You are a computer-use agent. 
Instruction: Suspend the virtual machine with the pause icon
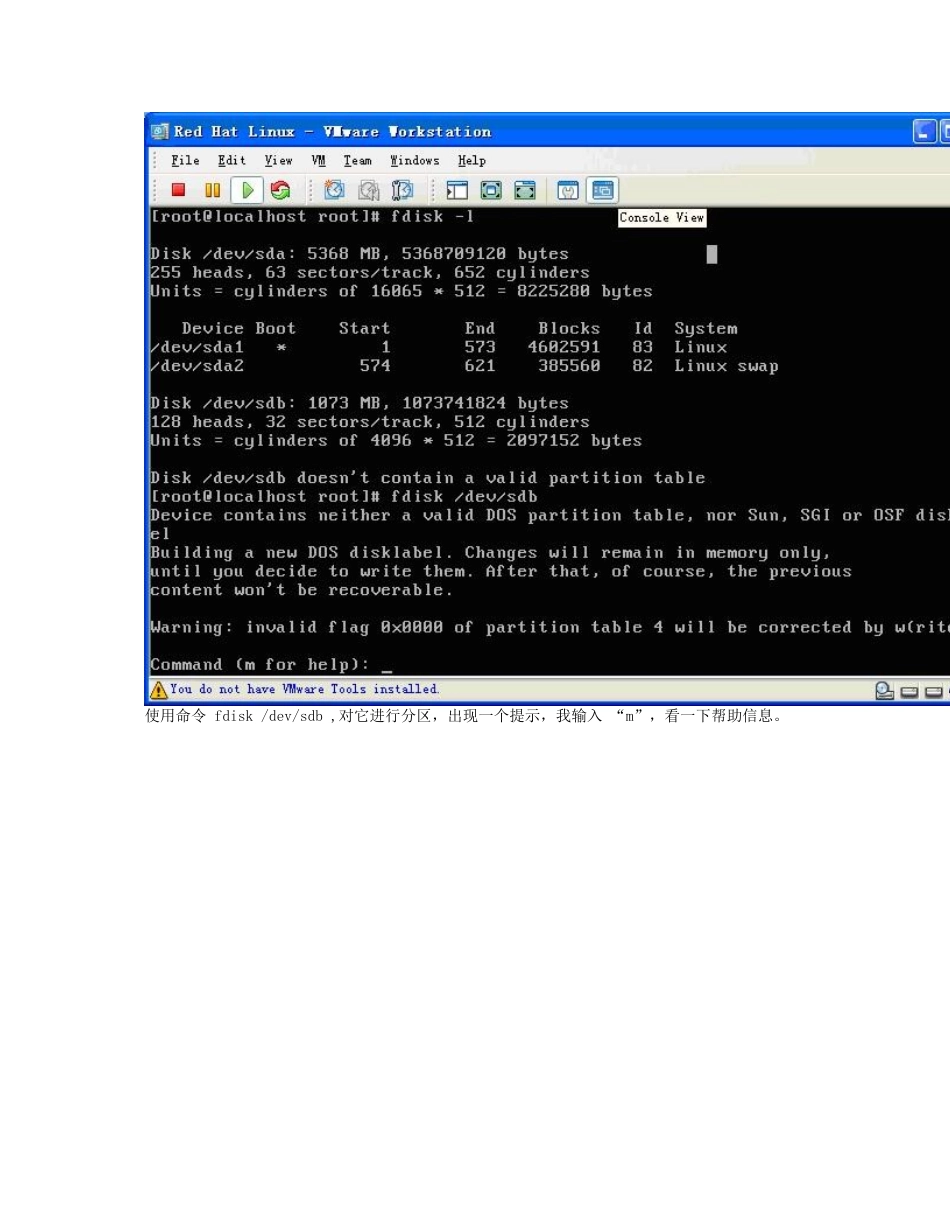[212, 190]
